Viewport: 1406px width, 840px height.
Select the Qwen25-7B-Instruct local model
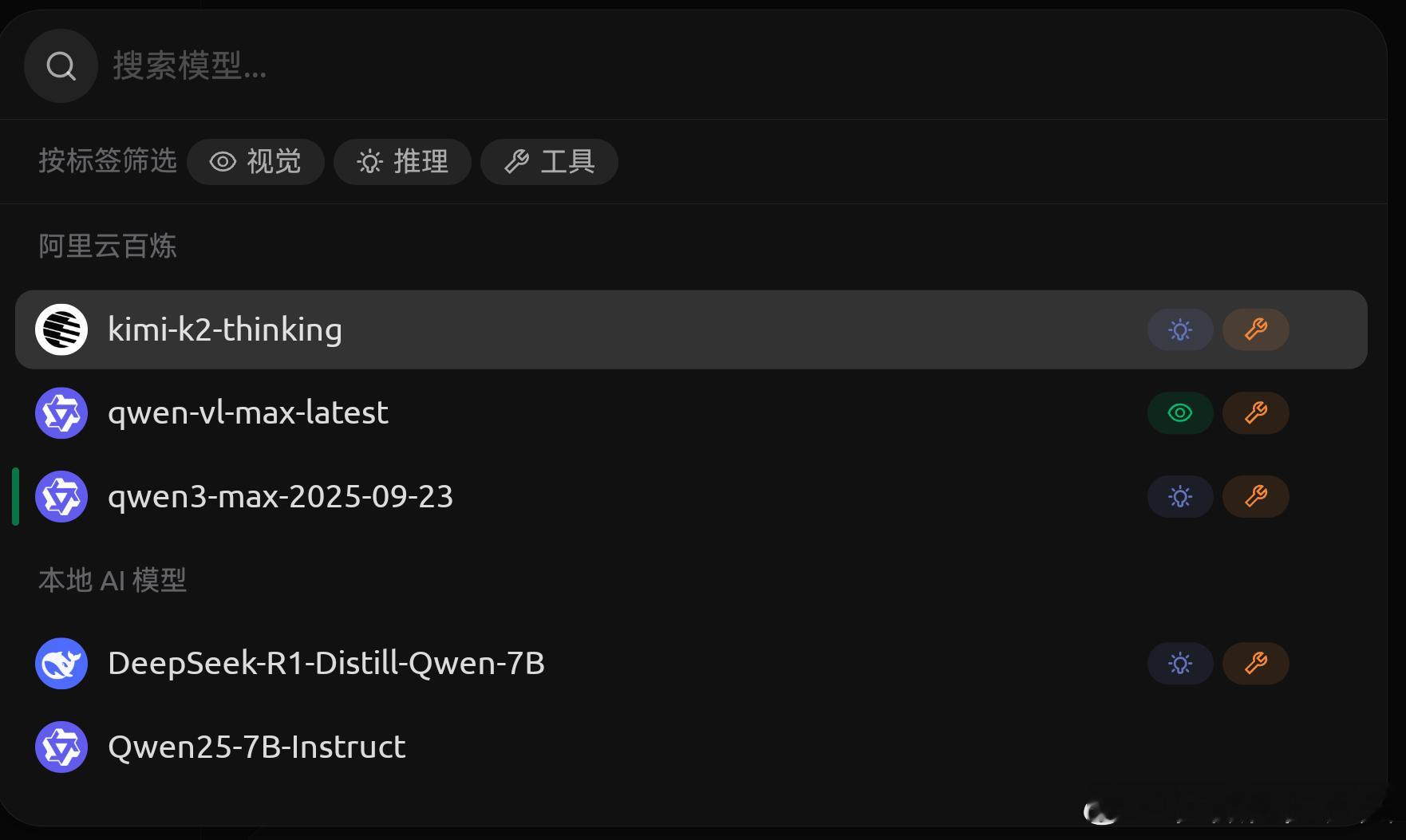(x=256, y=747)
